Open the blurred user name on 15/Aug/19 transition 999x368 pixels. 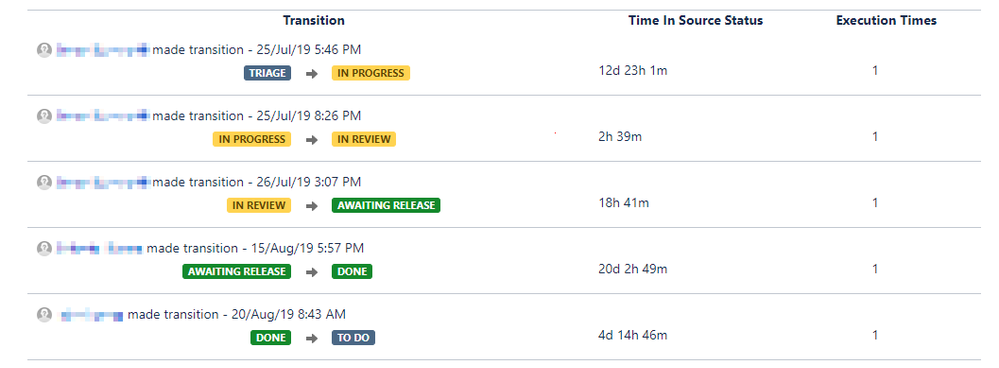point(99,248)
